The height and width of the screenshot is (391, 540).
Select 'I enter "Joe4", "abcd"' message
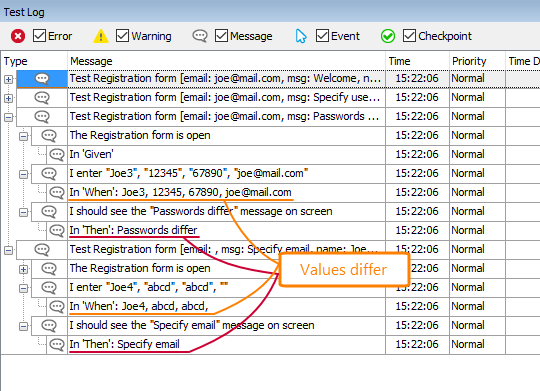tap(149, 287)
